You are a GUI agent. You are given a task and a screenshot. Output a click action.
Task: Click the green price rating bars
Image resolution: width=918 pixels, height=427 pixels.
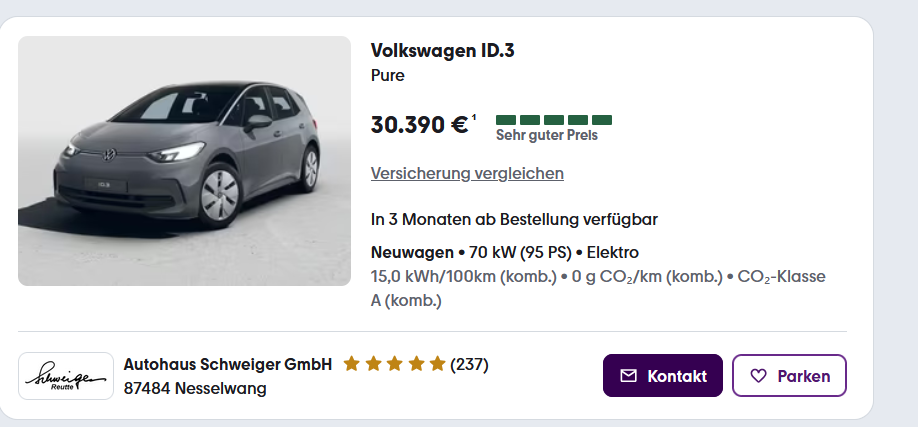click(x=553, y=119)
